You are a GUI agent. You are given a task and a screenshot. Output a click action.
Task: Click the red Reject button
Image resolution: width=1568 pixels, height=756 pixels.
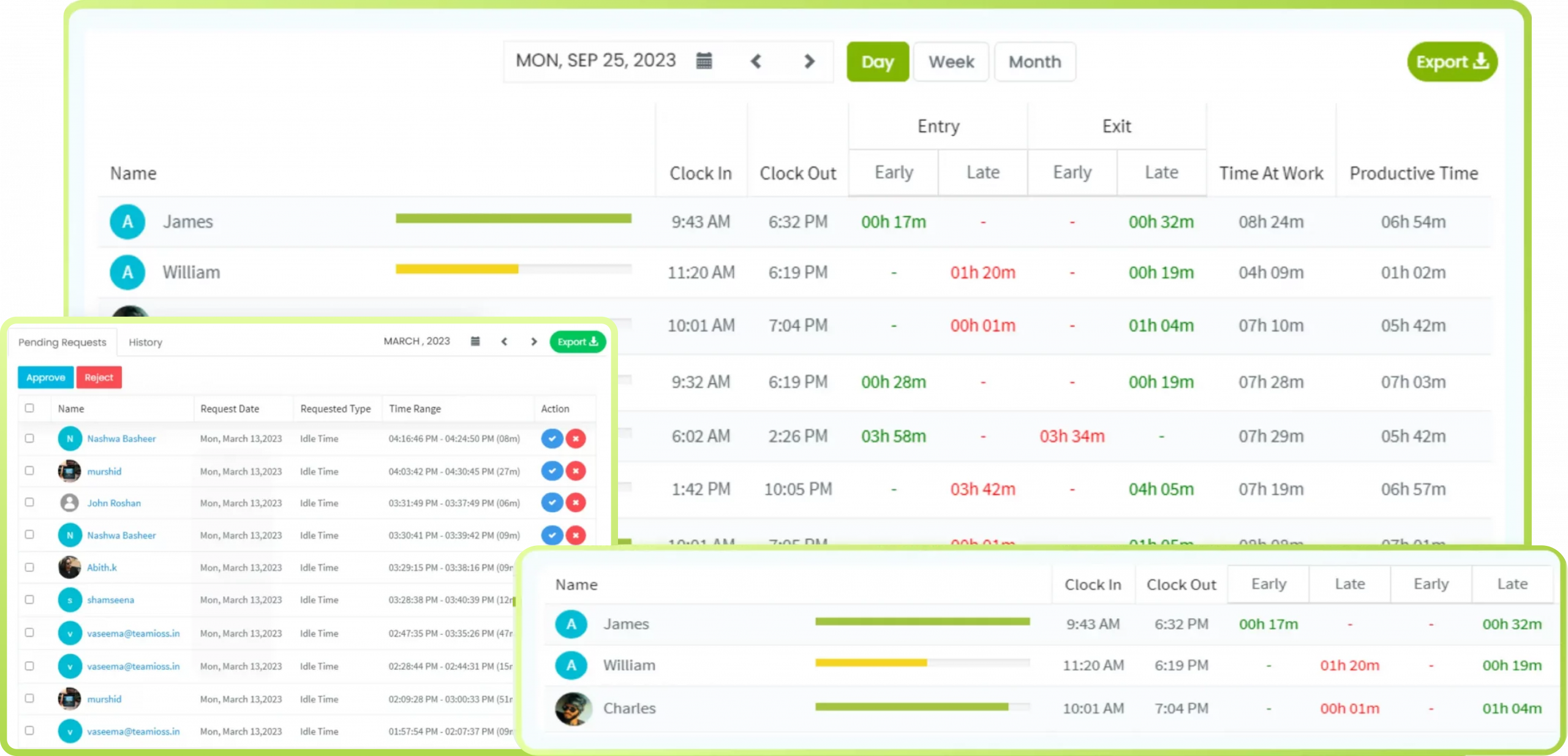[x=99, y=377]
